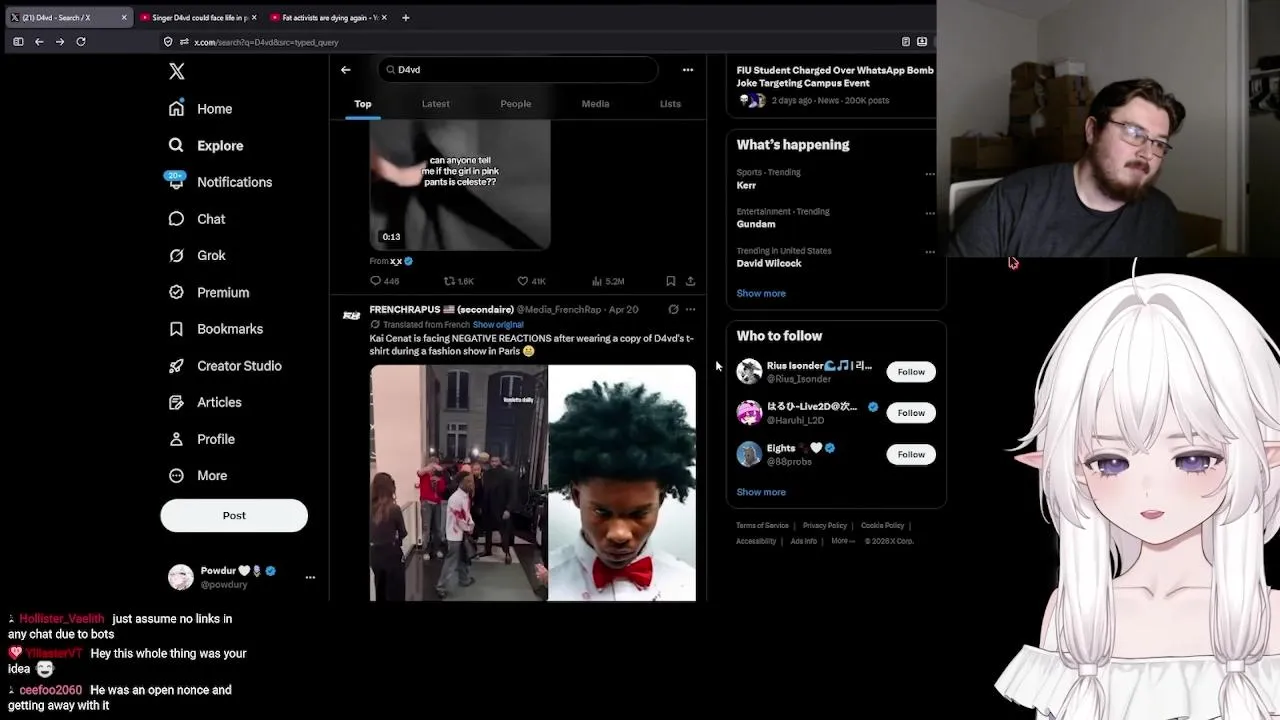Click the Post button
This screenshot has width=1280, height=720.
tap(234, 515)
